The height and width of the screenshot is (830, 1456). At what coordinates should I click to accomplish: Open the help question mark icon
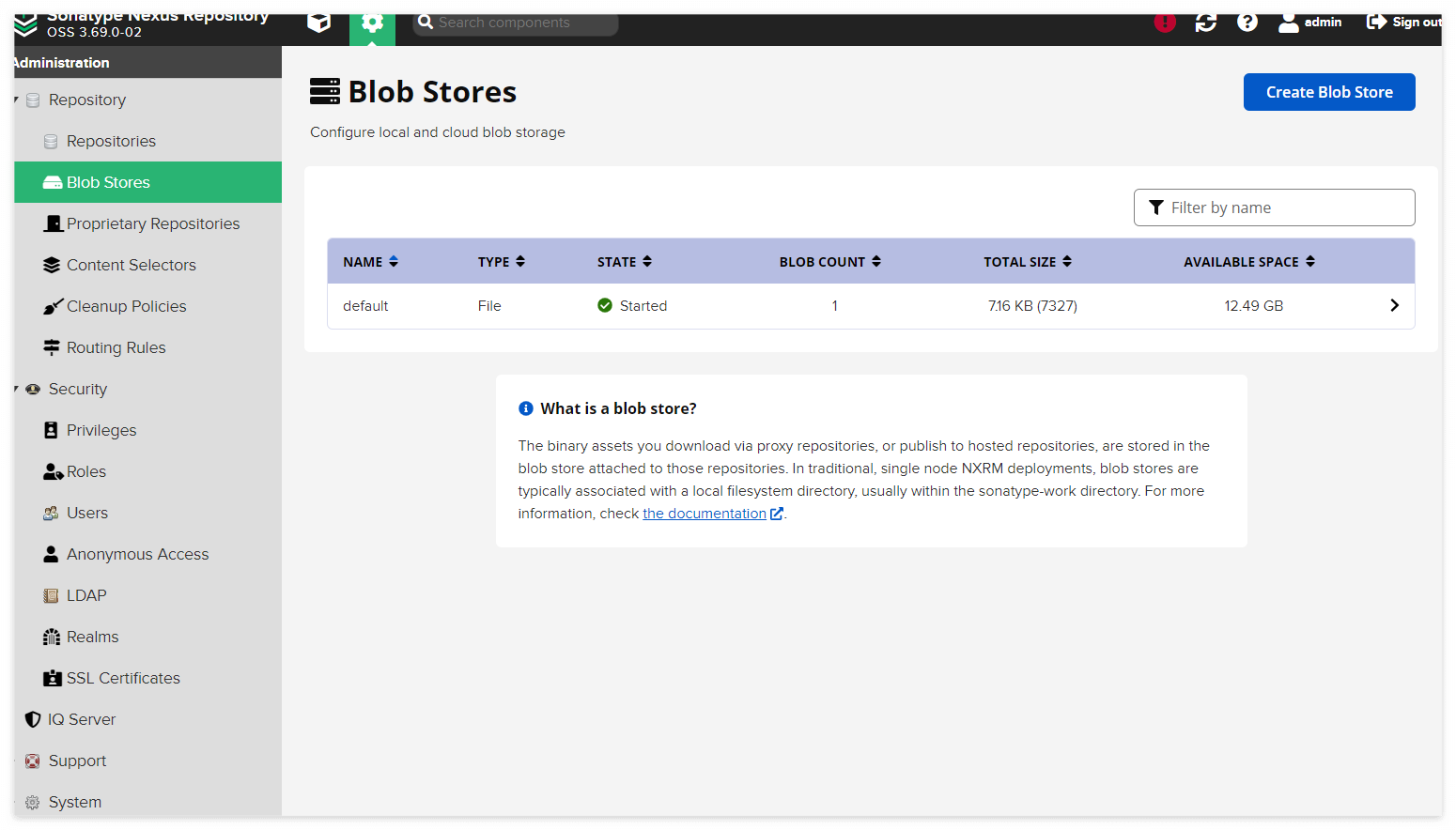click(x=1247, y=23)
